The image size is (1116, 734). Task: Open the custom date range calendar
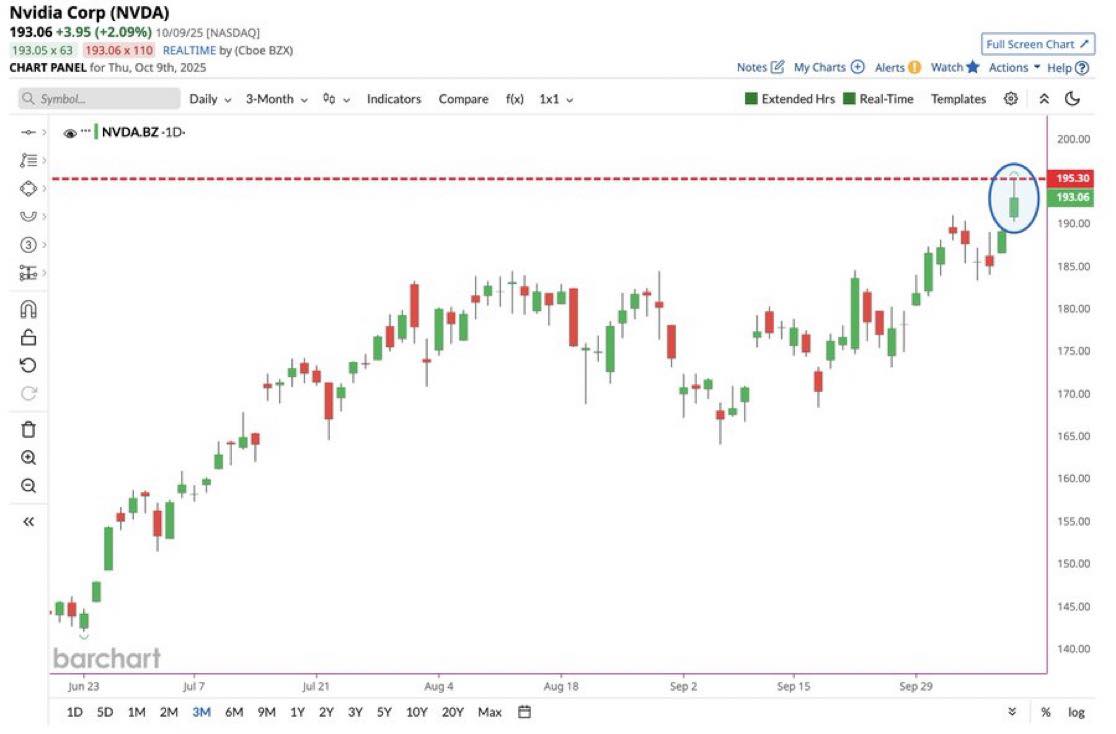(525, 712)
